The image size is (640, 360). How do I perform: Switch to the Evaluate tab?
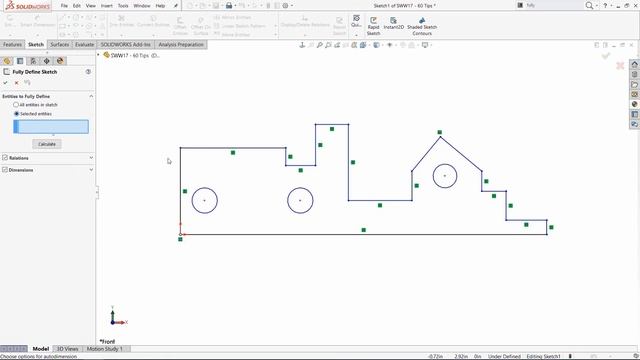click(84, 44)
